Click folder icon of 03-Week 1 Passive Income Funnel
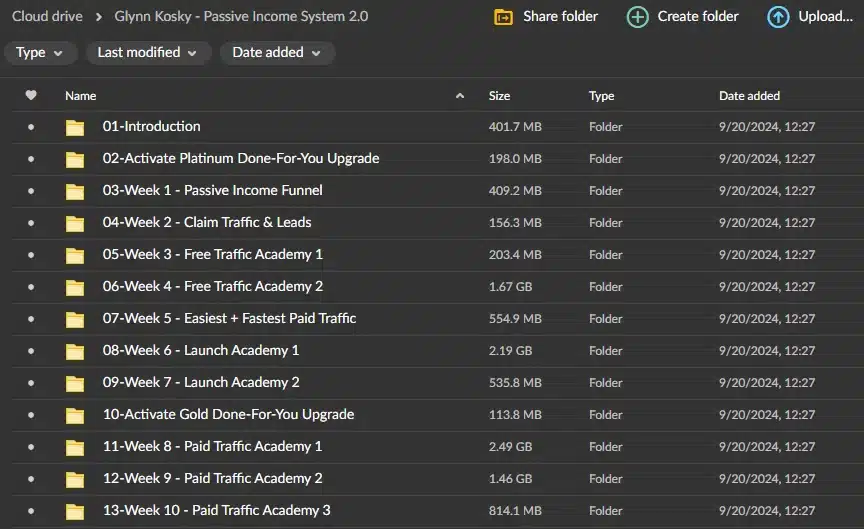Screen dimensions: 864x529 click(75, 191)
